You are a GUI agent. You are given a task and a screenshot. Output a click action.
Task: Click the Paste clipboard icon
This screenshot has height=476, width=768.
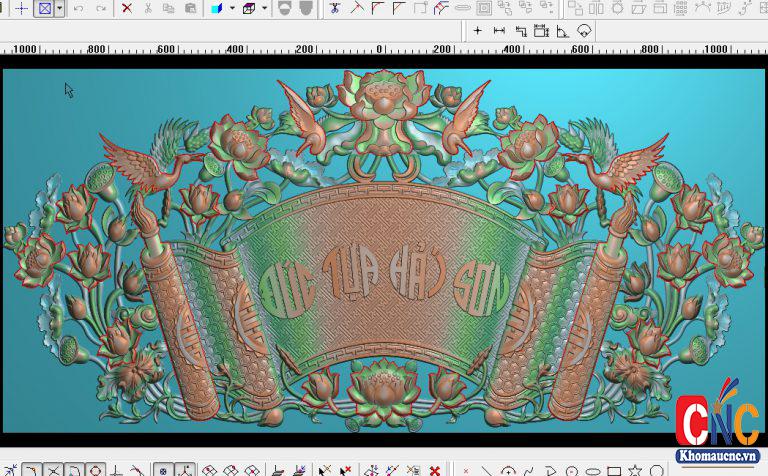(x=190, y=8)
